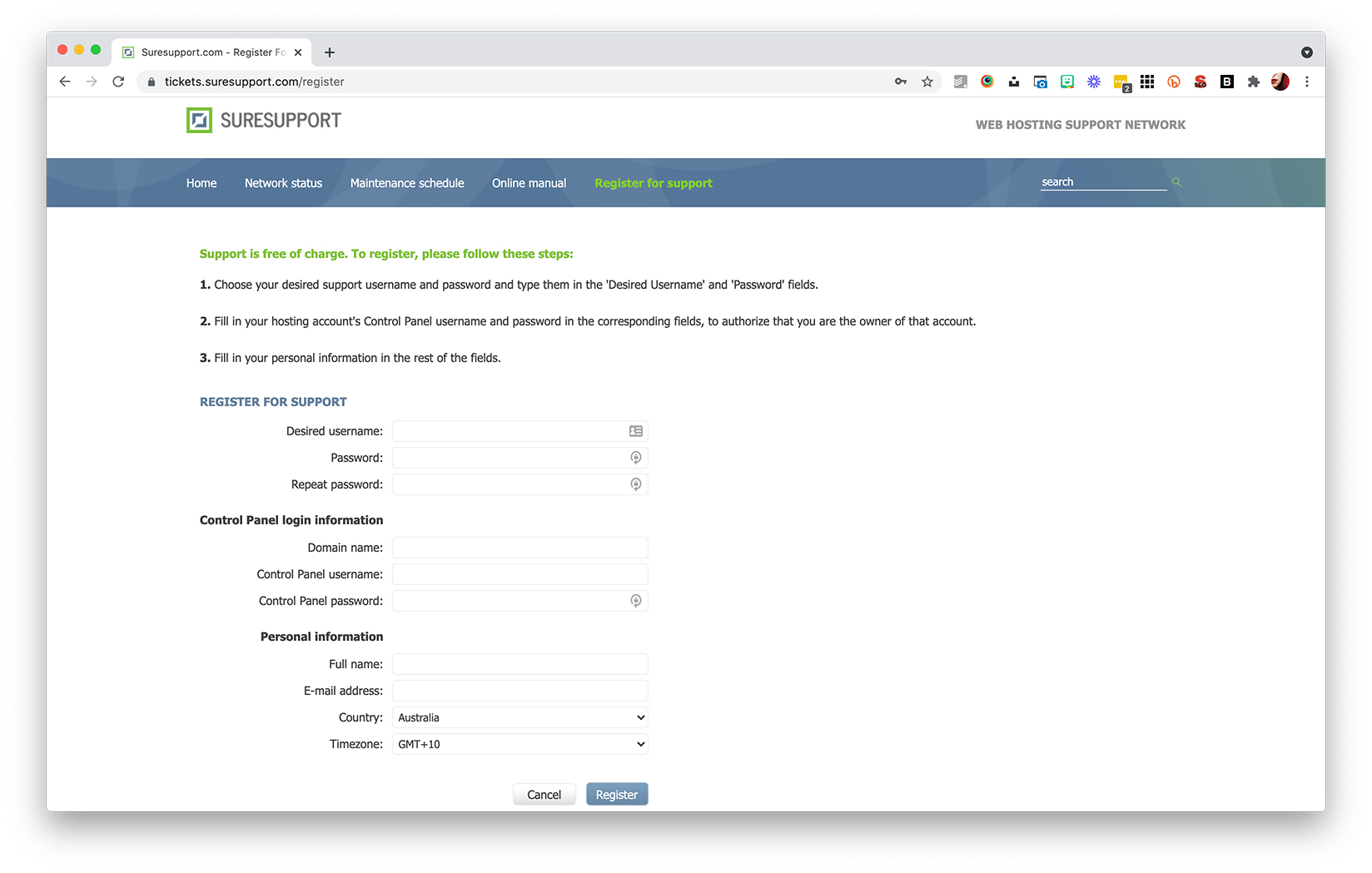Viewport: 1372px width, 873px height.
Task: Click the E-mail address field
Action: 520,691
